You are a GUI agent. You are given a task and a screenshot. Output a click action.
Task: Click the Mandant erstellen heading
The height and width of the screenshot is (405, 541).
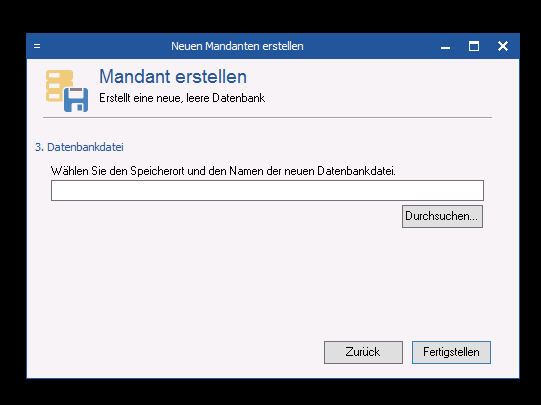[x=173, y=77]
